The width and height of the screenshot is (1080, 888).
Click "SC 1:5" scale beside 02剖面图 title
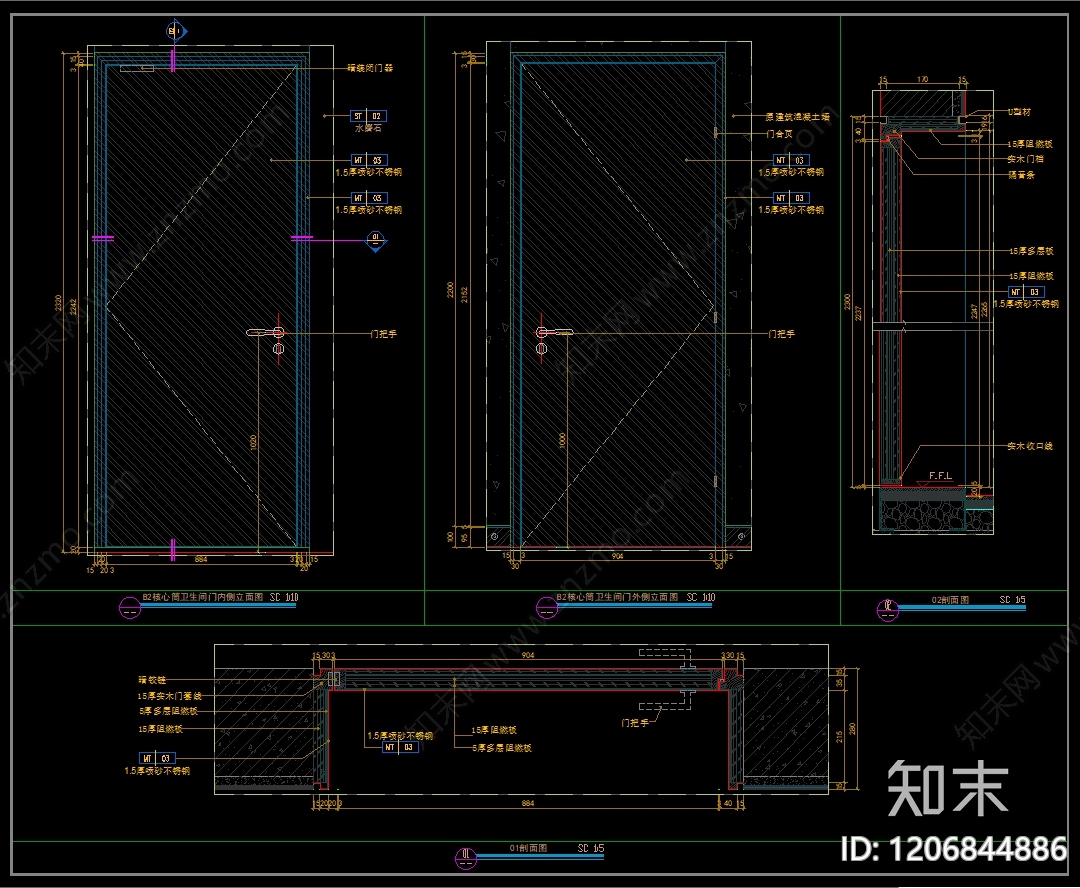[1012, 600]
